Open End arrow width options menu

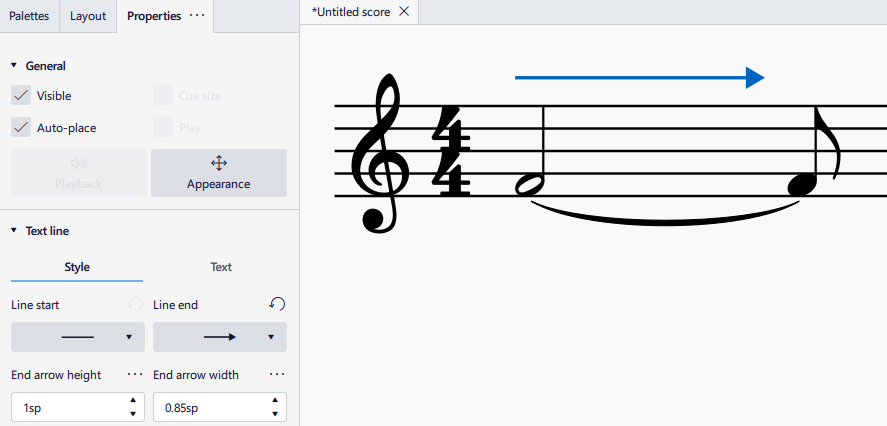pyautogui.click(x=277, y=375)
